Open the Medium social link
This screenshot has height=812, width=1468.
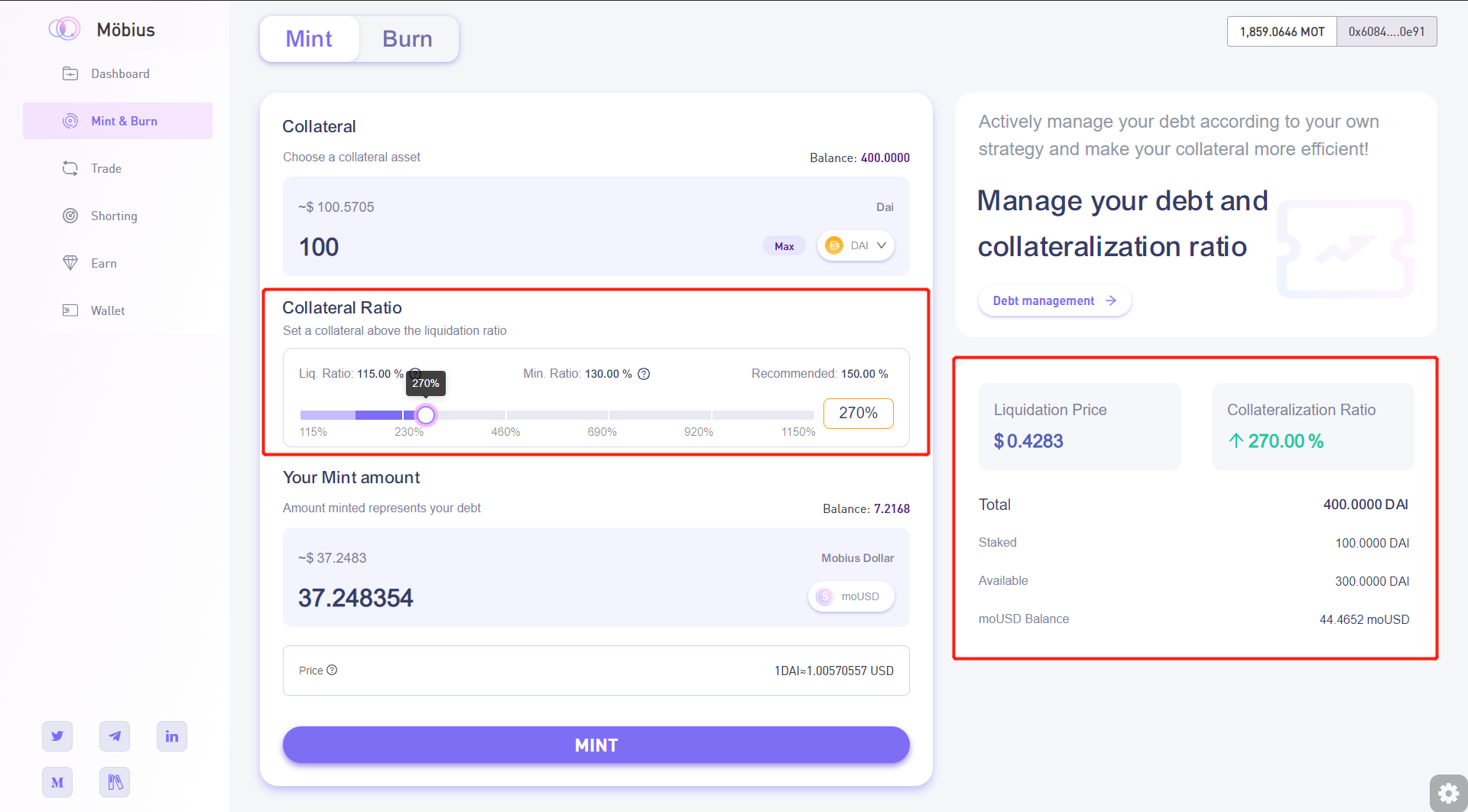pos(57,782)
